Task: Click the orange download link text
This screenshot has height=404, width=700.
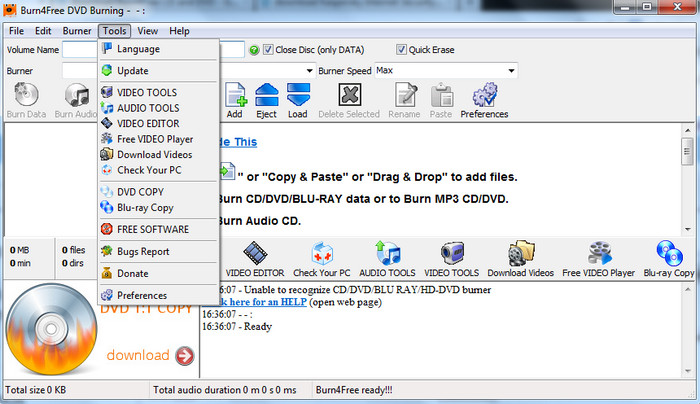Action: [x=138, y=355]
